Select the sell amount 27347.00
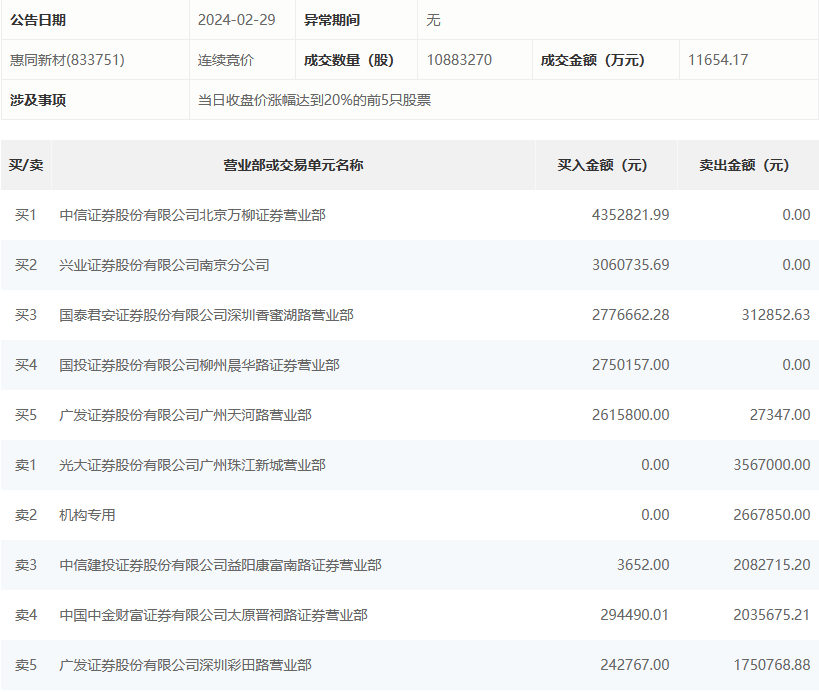The height and width of the screenshot is (692, 819). (x=780, y=415)
